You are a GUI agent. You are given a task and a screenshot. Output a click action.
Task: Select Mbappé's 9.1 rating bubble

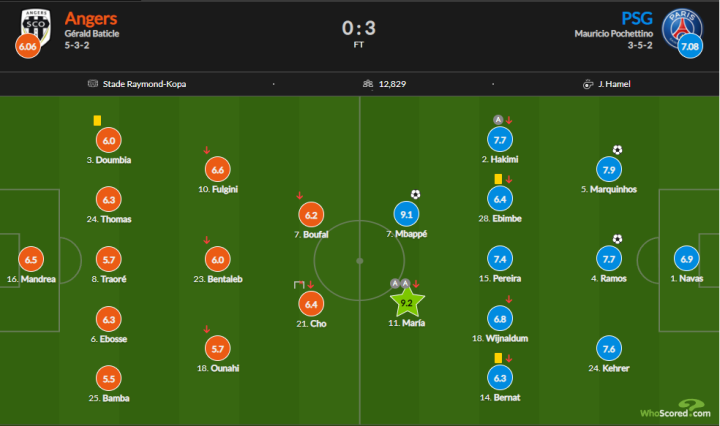pyautogui.click(x=406, y=214)
